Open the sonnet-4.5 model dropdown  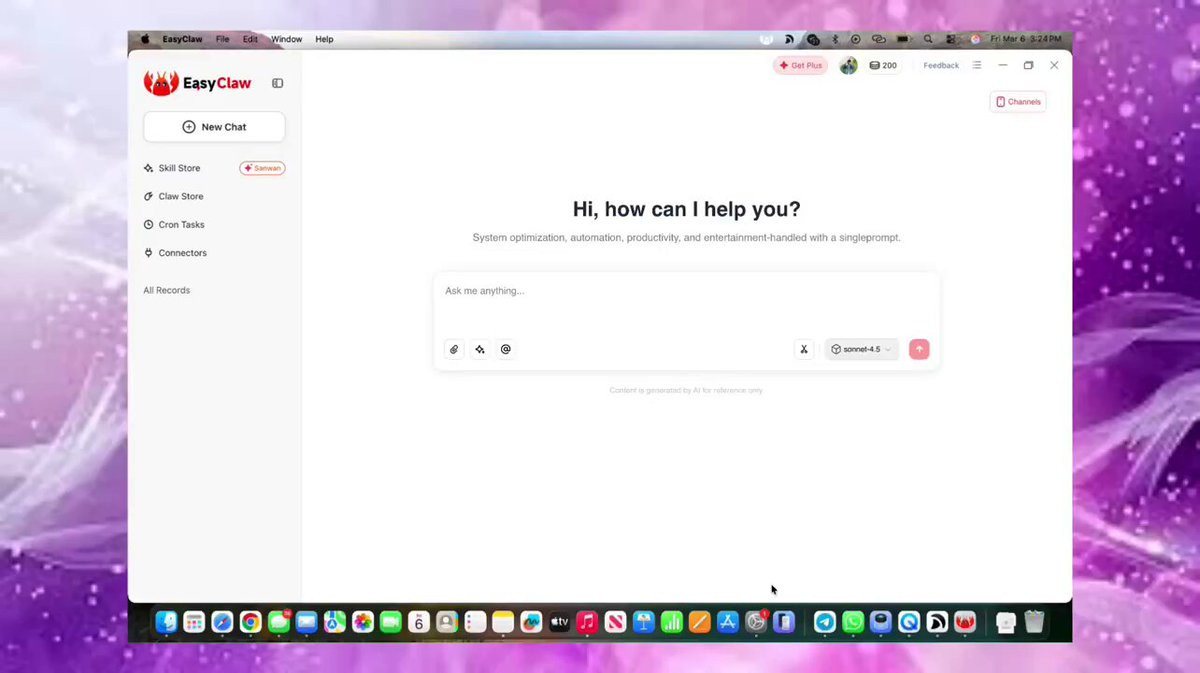pyautogui.click(x=861, y=349)
